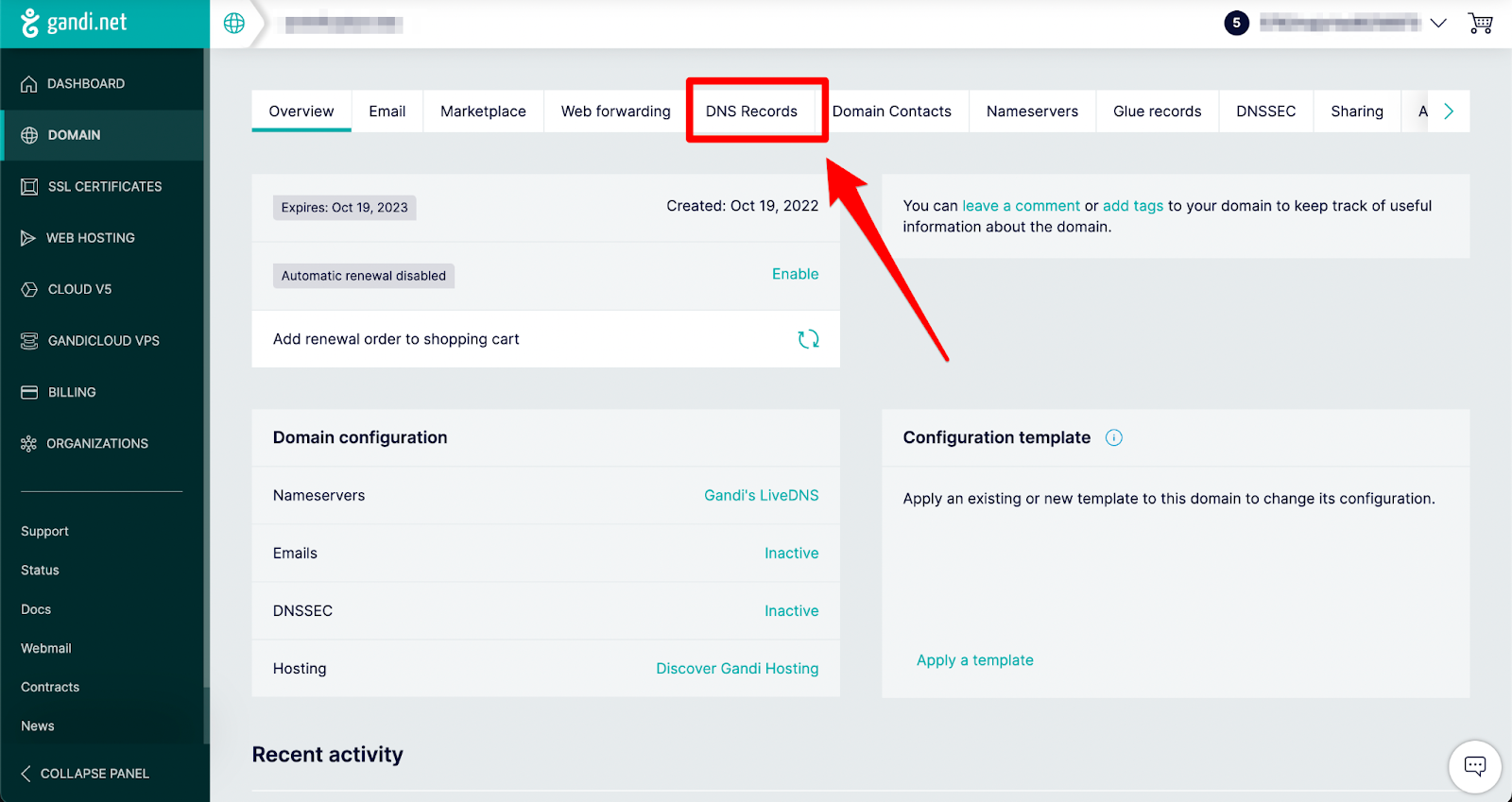
Task: Click Discover Gandi Hosting link
Action: coord(737,669)
